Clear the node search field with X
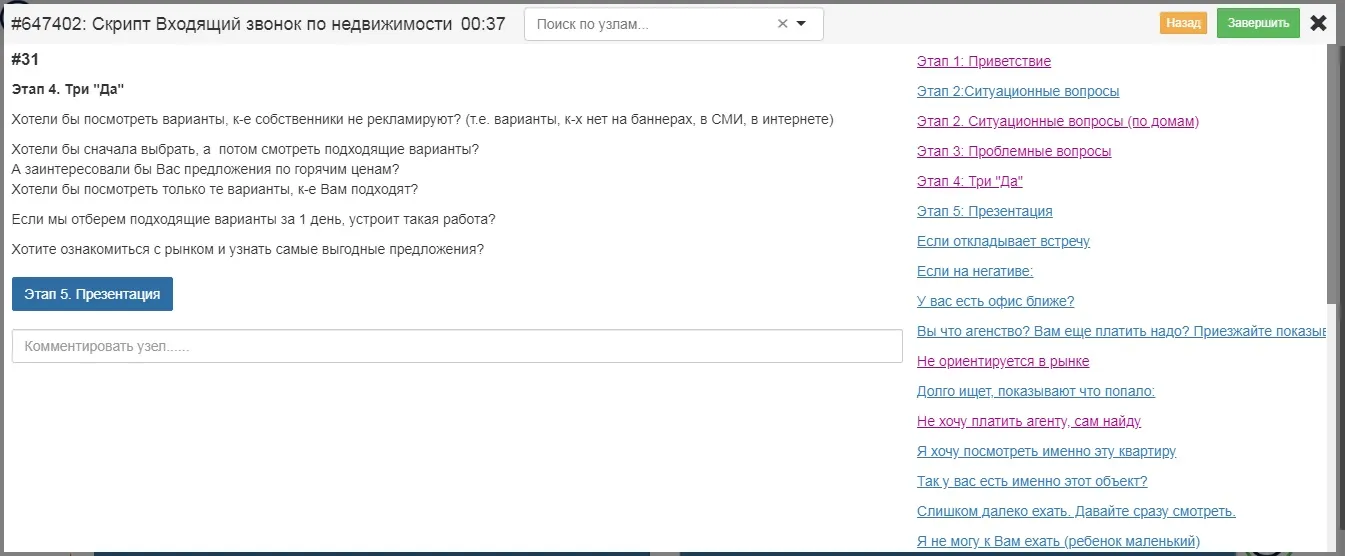 (782, 24)
